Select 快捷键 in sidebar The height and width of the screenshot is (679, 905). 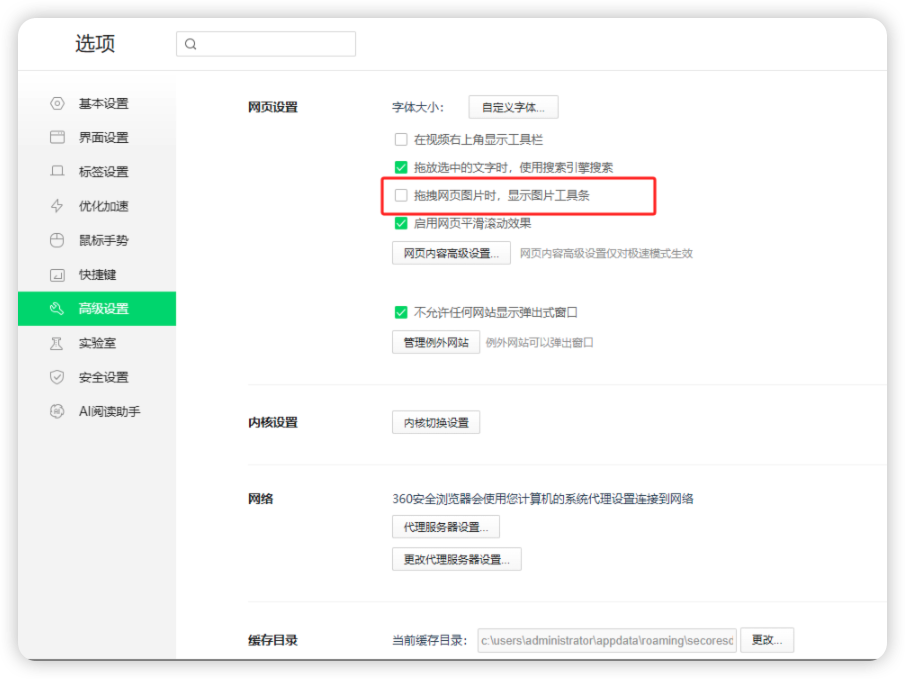coord(97,275)
